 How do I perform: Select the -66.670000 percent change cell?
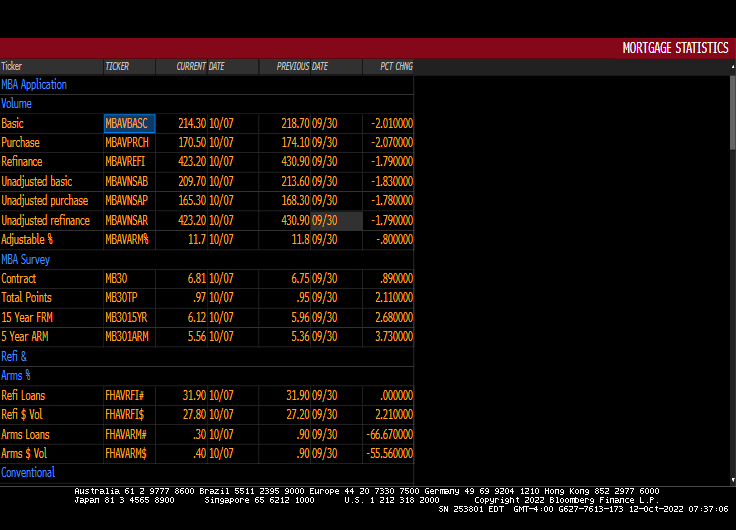(388, 434)
